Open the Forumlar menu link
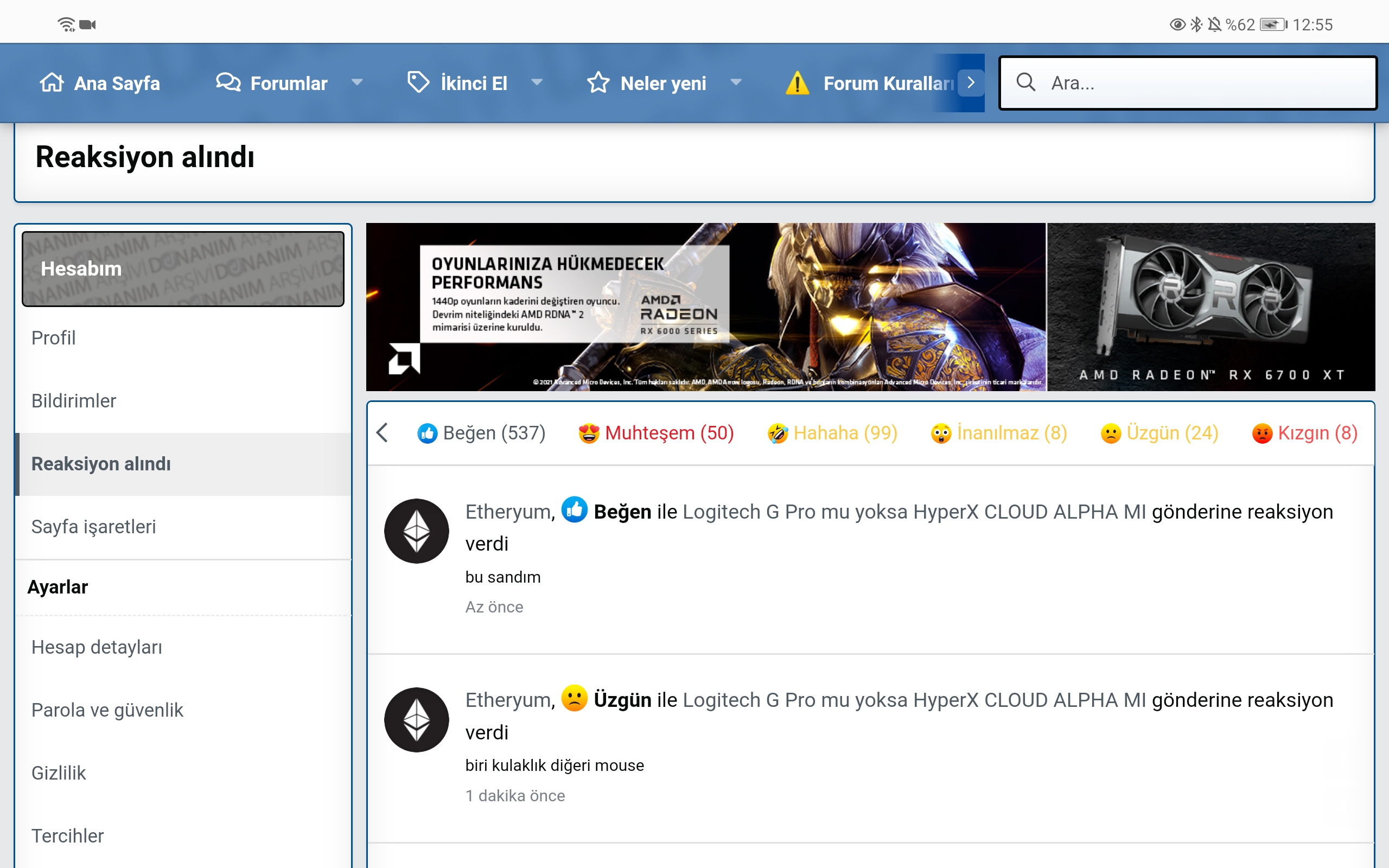Viewport: 1389px width, 868px height. coord(289,83)
